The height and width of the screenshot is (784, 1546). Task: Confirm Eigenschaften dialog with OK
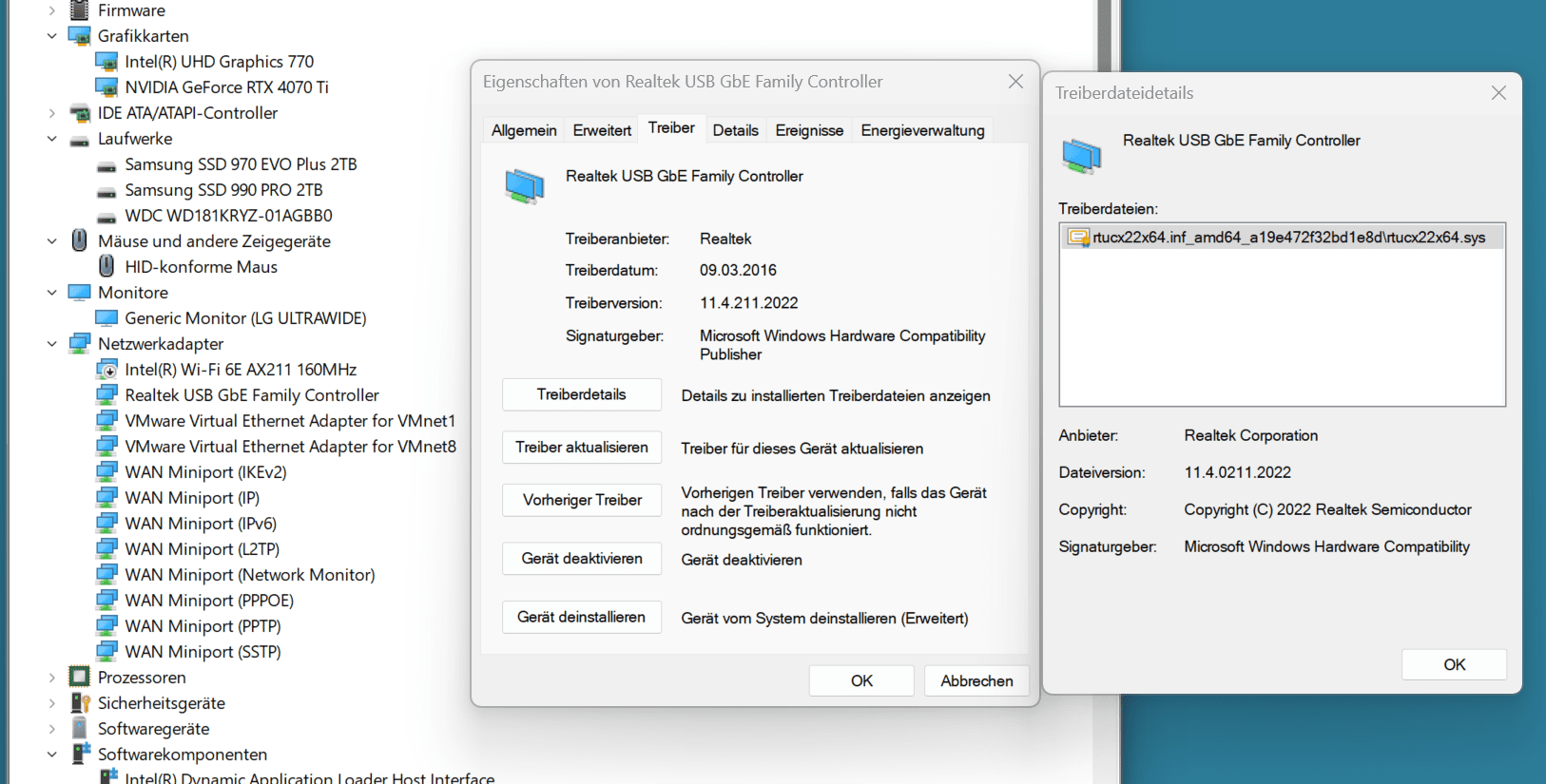click(x=861, y=680)
